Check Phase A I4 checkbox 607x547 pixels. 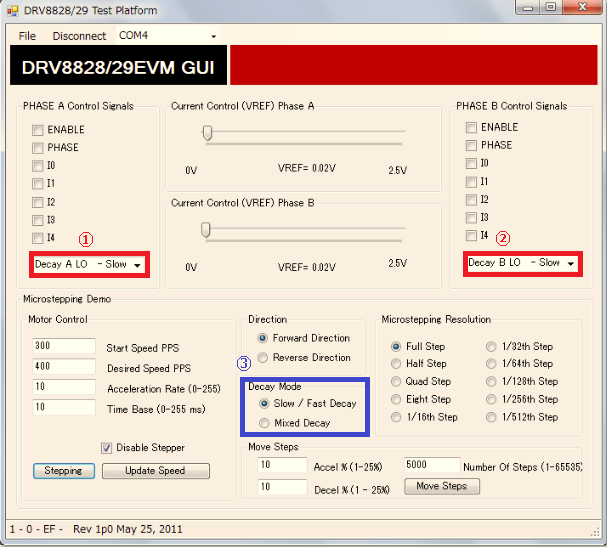tap(38, 238)
